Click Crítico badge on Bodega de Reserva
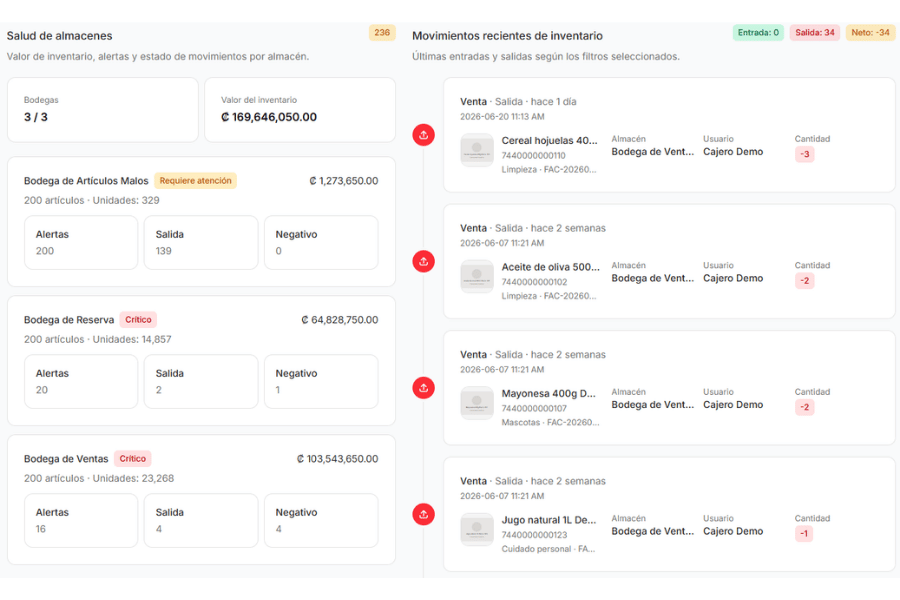This screenshot has width=900, height=600. [x=138, y=320]
